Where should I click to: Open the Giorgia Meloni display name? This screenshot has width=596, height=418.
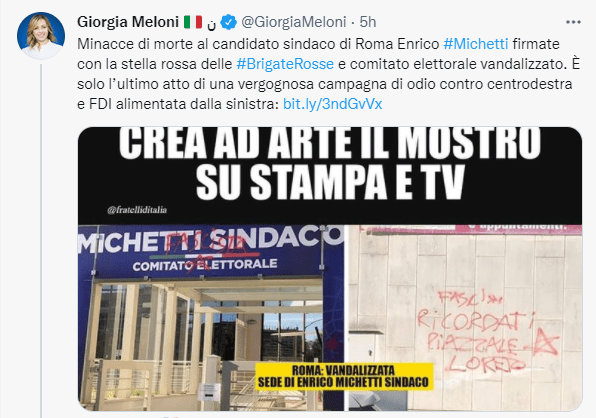tap(128, 22)
